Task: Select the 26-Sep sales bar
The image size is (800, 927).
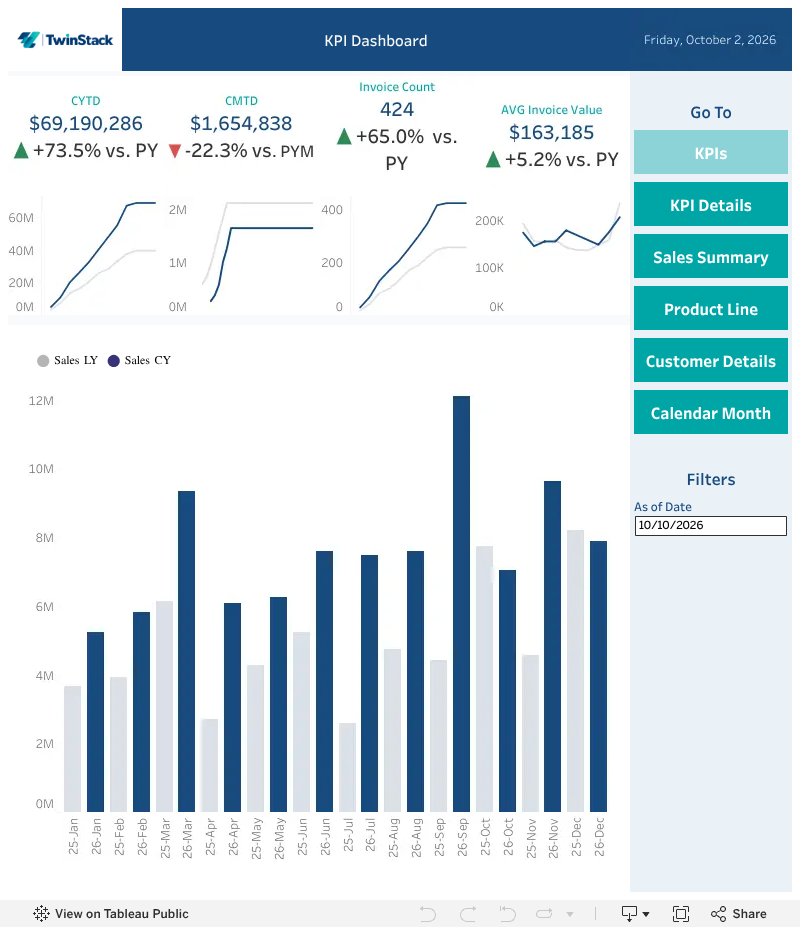Action: point(461,604)
